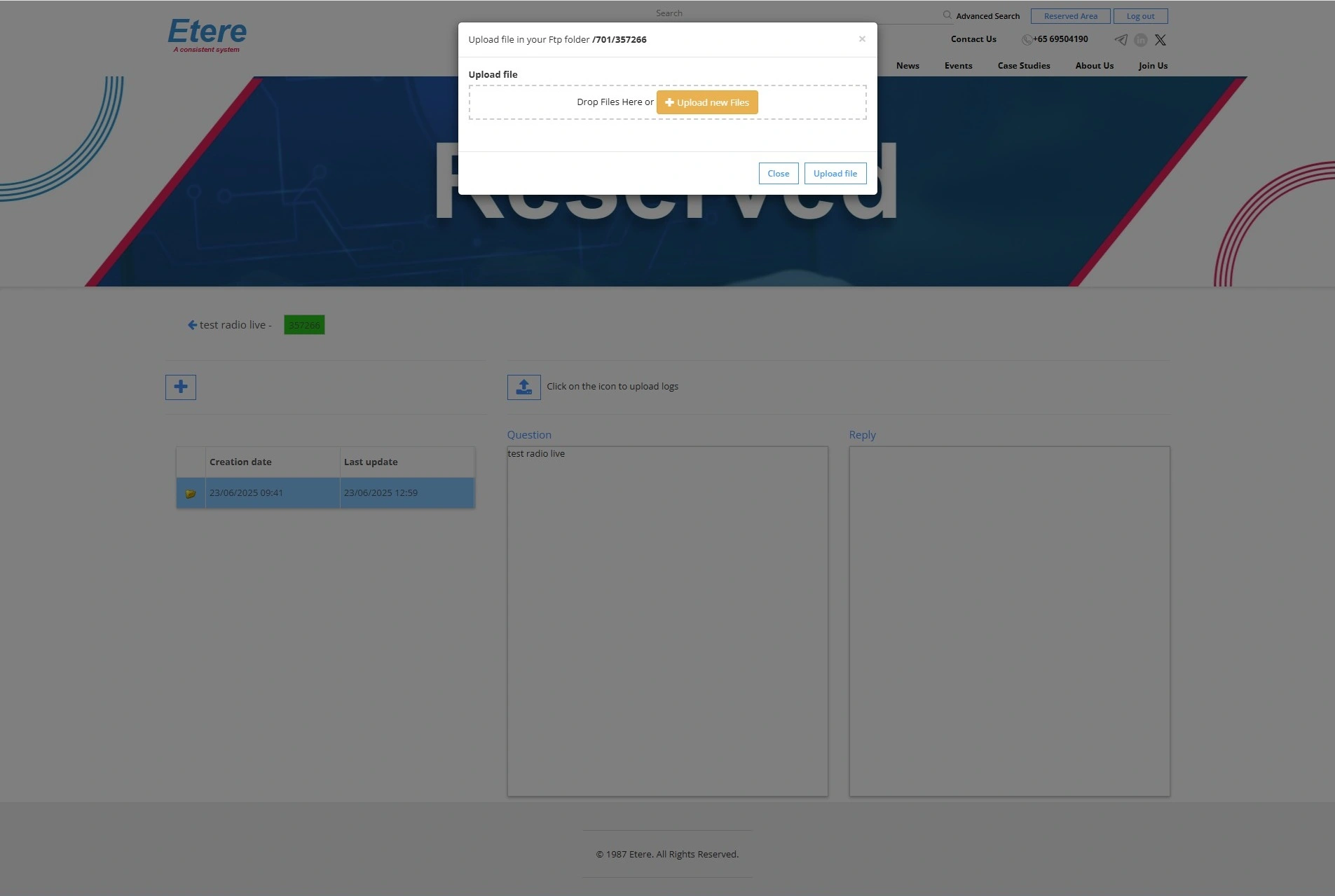Click the Upload file button in the dialog
This screenshot has width=1335, height=896.
[x=835, y=174]
